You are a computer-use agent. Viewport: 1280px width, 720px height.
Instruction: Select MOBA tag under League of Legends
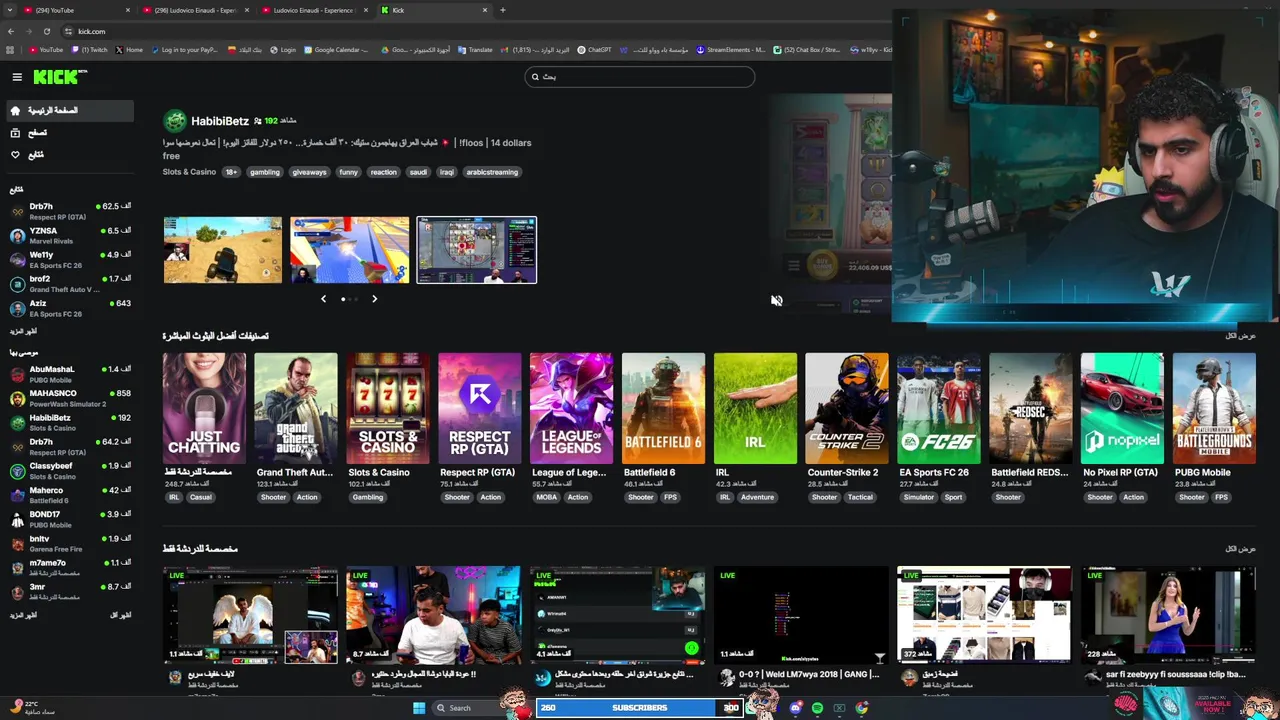[547, 497]
